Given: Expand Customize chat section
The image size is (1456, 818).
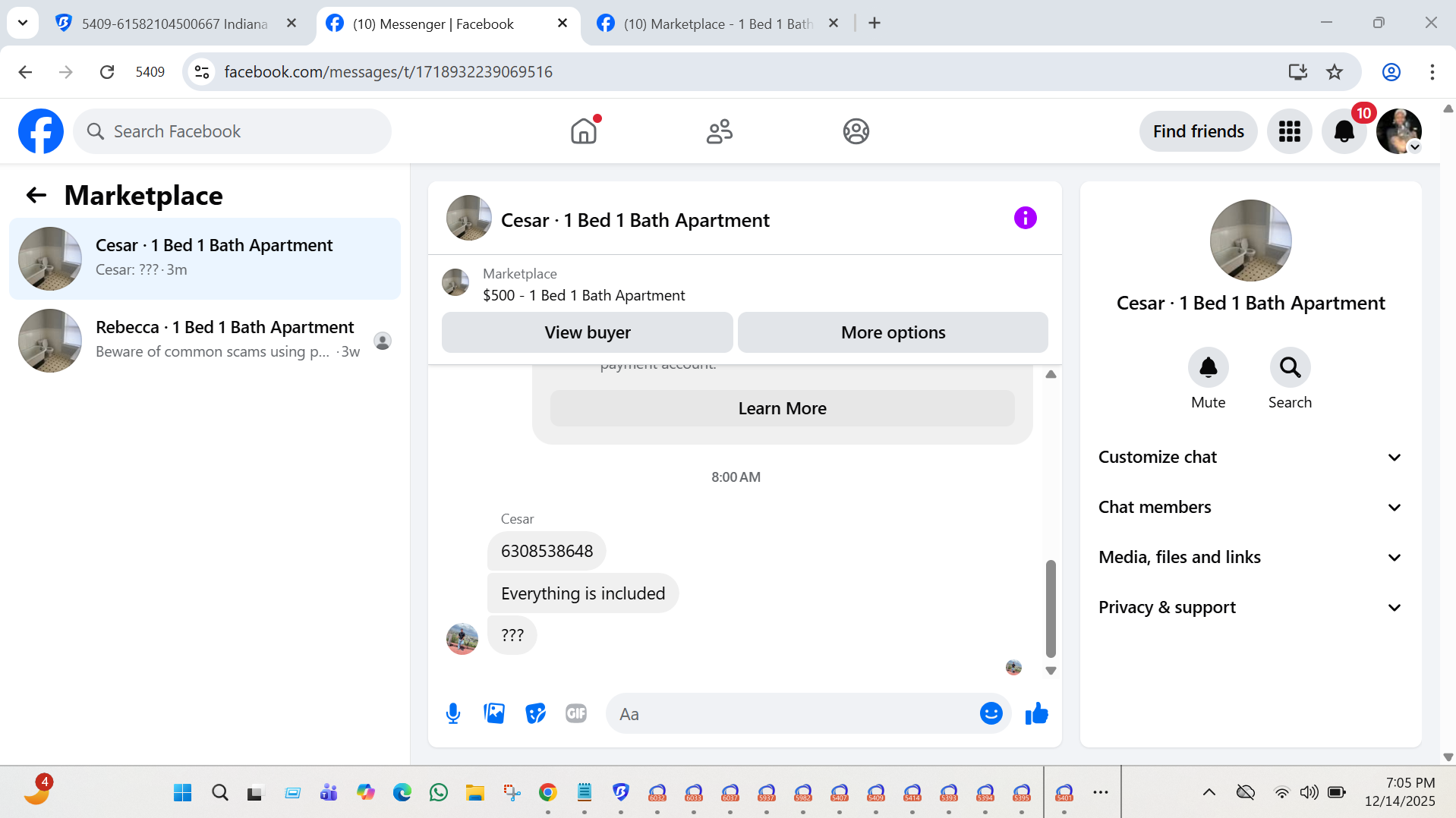Looking at the screenshot, I should coord(1250,457).
